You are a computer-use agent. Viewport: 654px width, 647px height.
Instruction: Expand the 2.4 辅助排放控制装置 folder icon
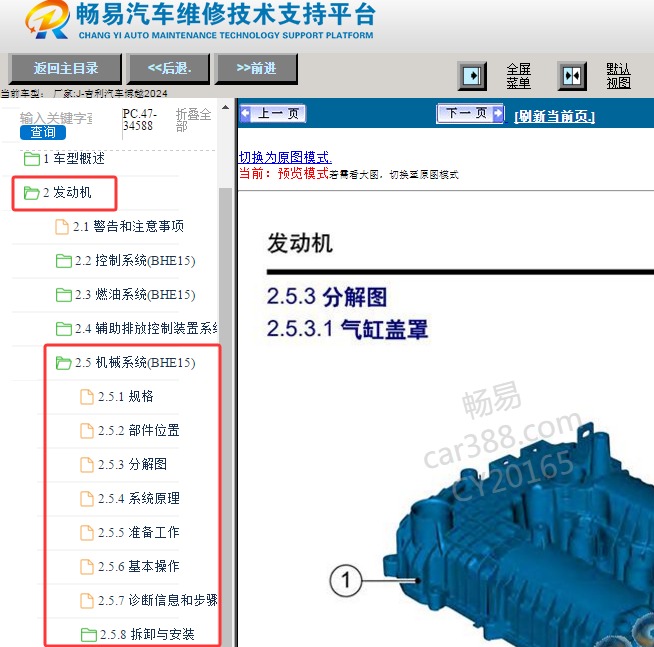point(64,329)
